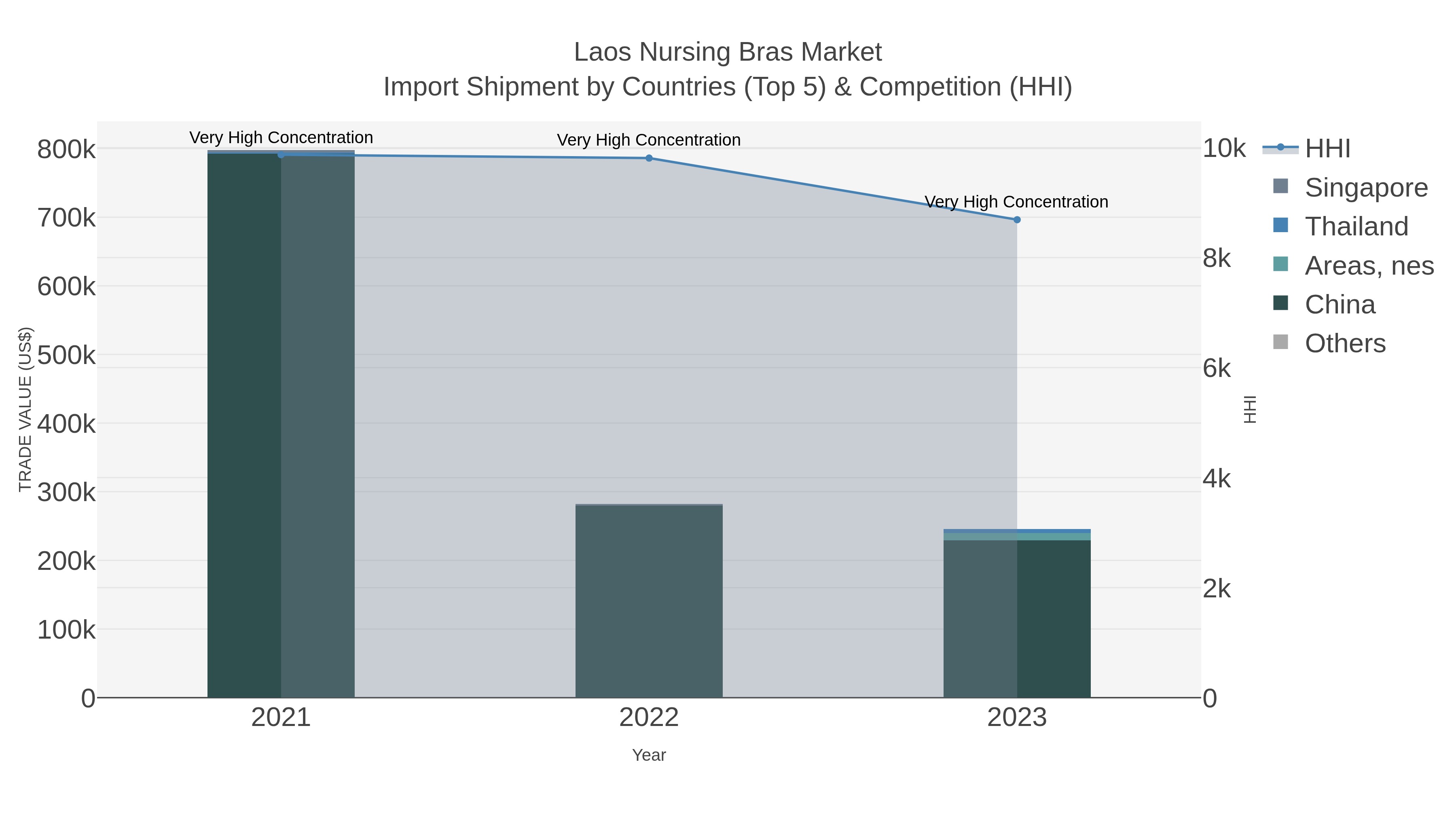The width and height of the screenshot is (1456, 819).
Task: Click the Thailand blue legend swatch
Action: coord(1280,225)
